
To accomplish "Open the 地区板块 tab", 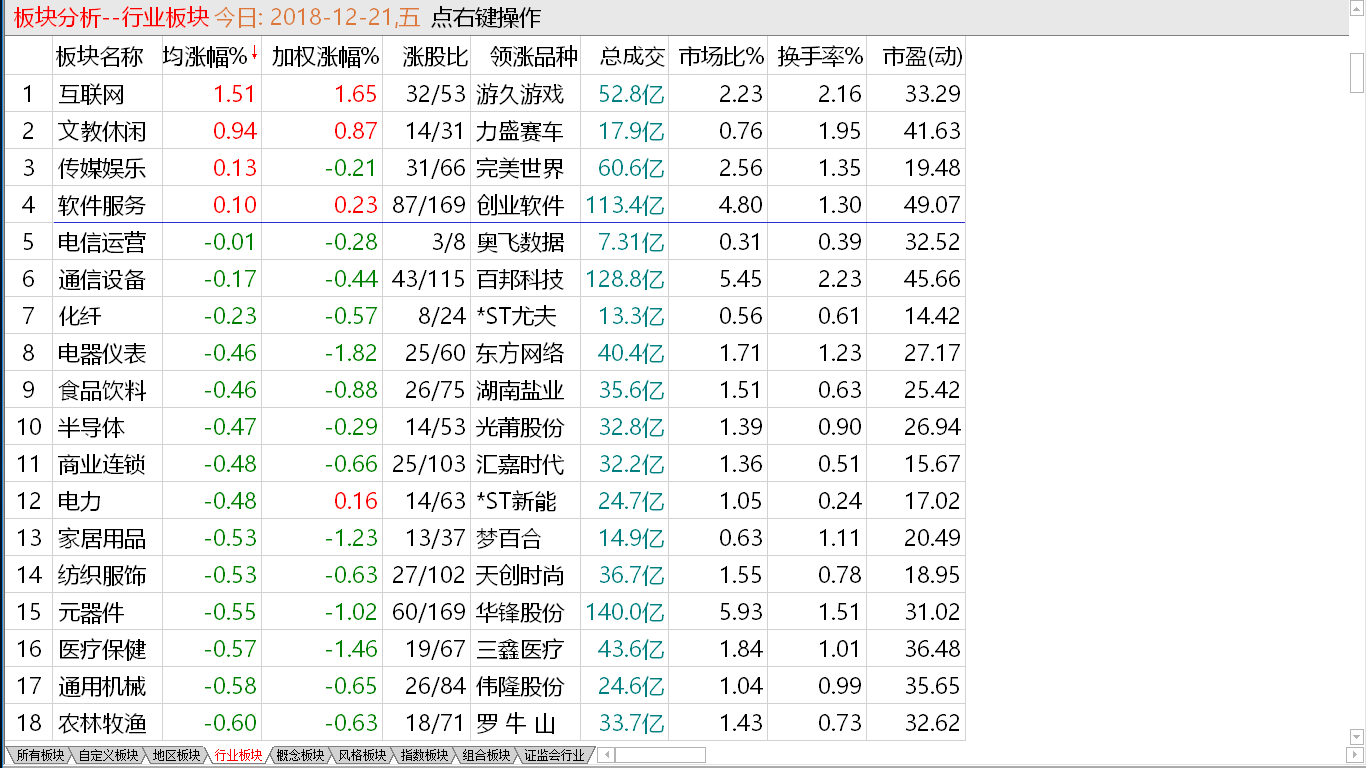I will 176,755.
